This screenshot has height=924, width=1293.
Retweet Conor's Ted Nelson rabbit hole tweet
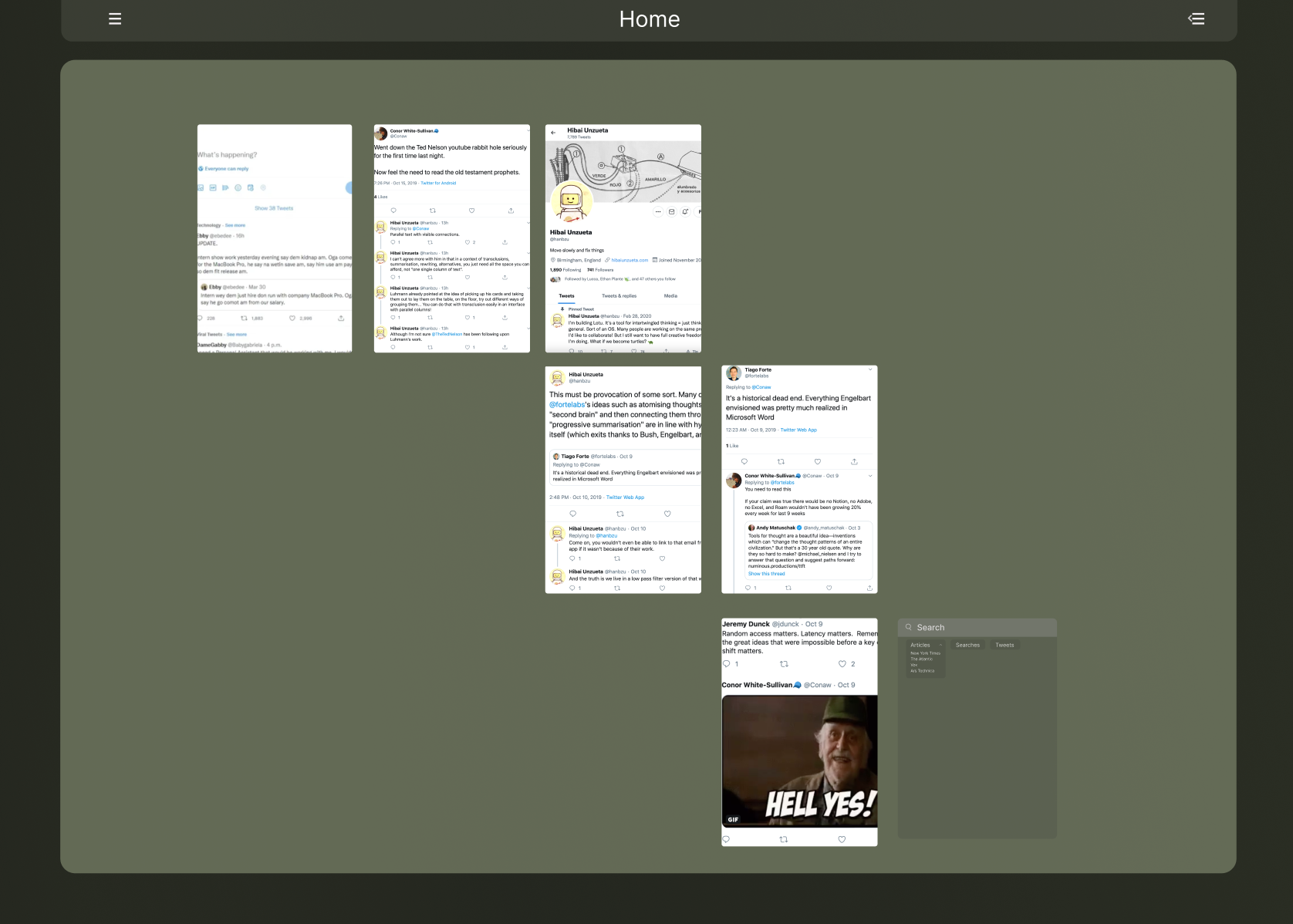coord(433,211)
